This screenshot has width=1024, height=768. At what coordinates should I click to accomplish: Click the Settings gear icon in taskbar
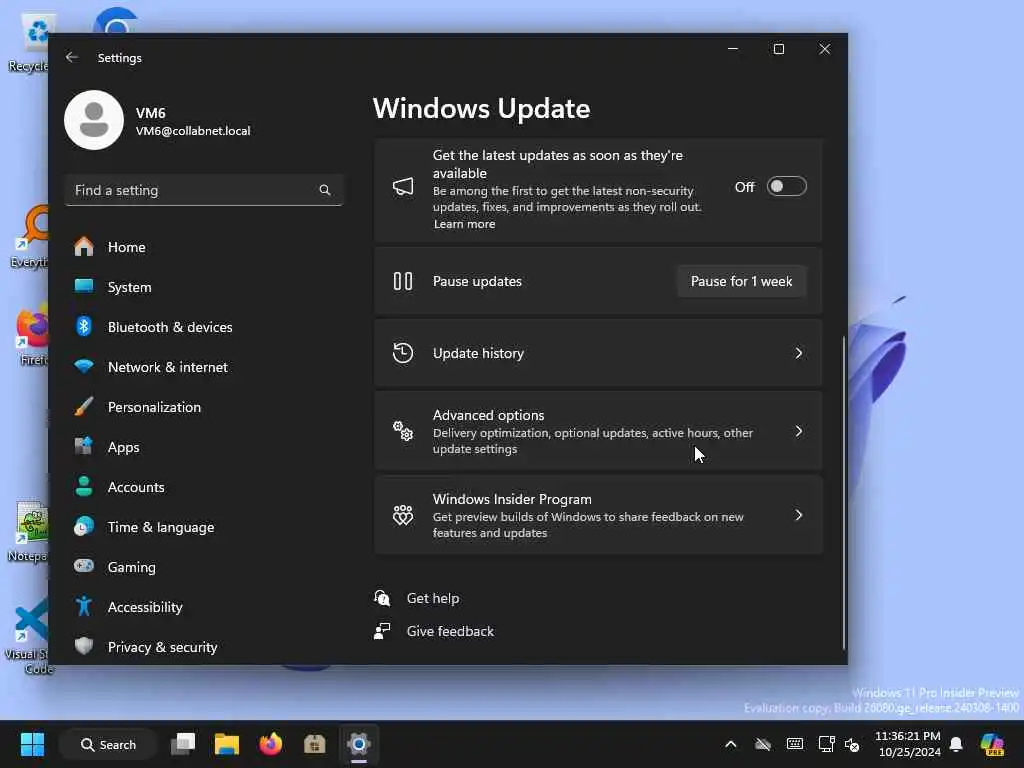pyautogui.click(x=359, y=744)
